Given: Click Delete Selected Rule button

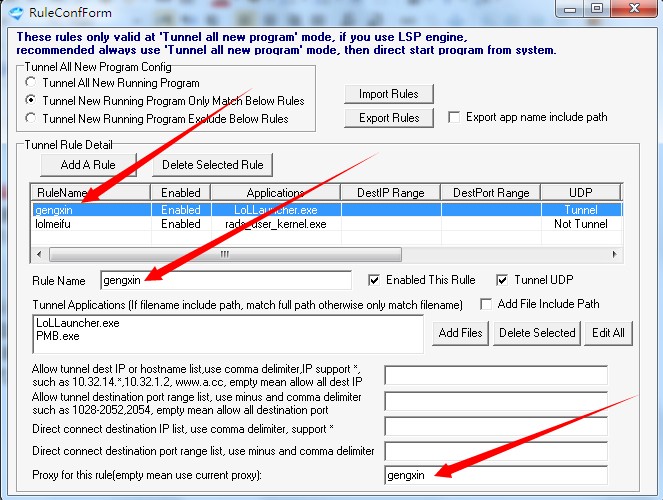Looking at the screenshot, I should (213, 165).
